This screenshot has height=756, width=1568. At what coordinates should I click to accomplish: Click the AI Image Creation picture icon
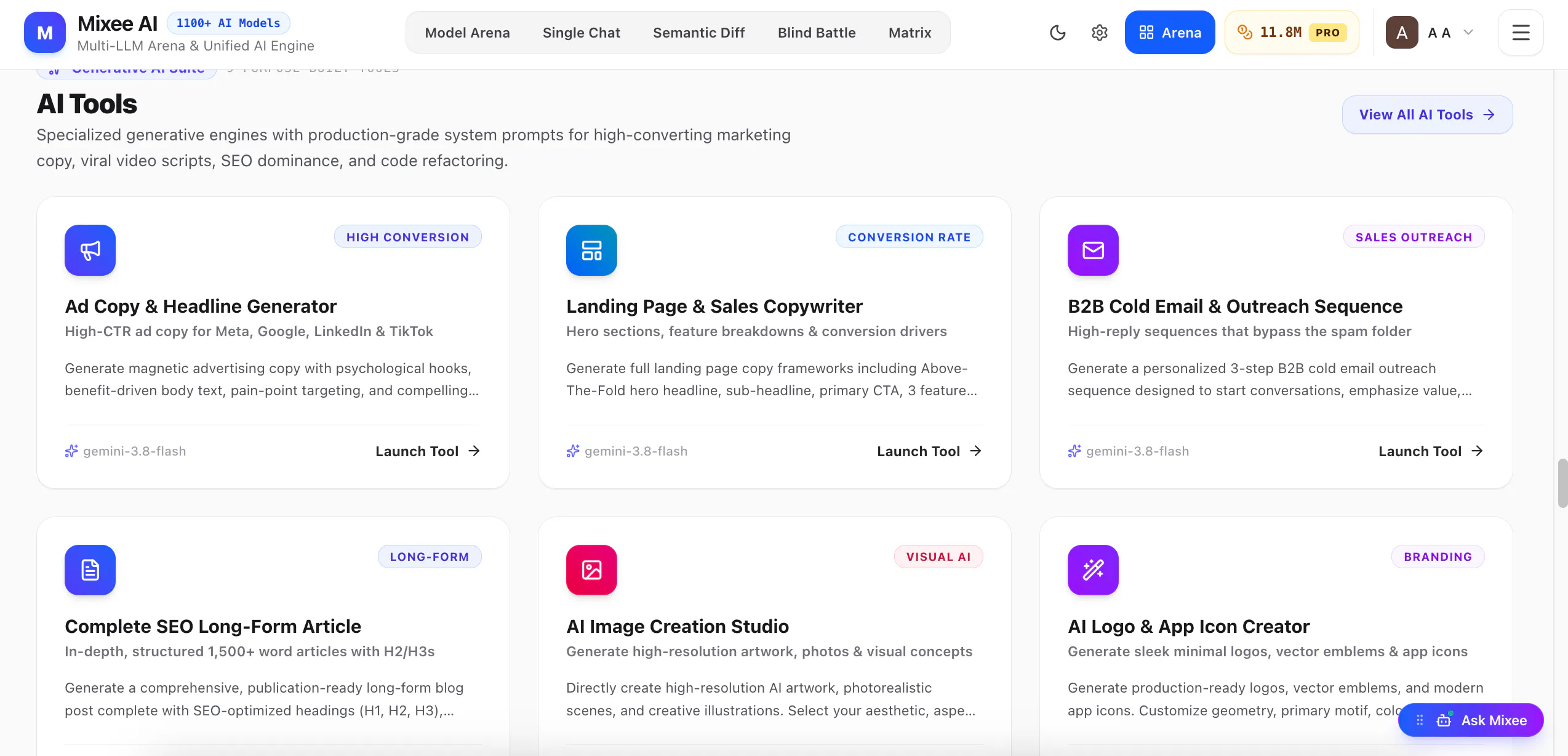coord(591,570)
